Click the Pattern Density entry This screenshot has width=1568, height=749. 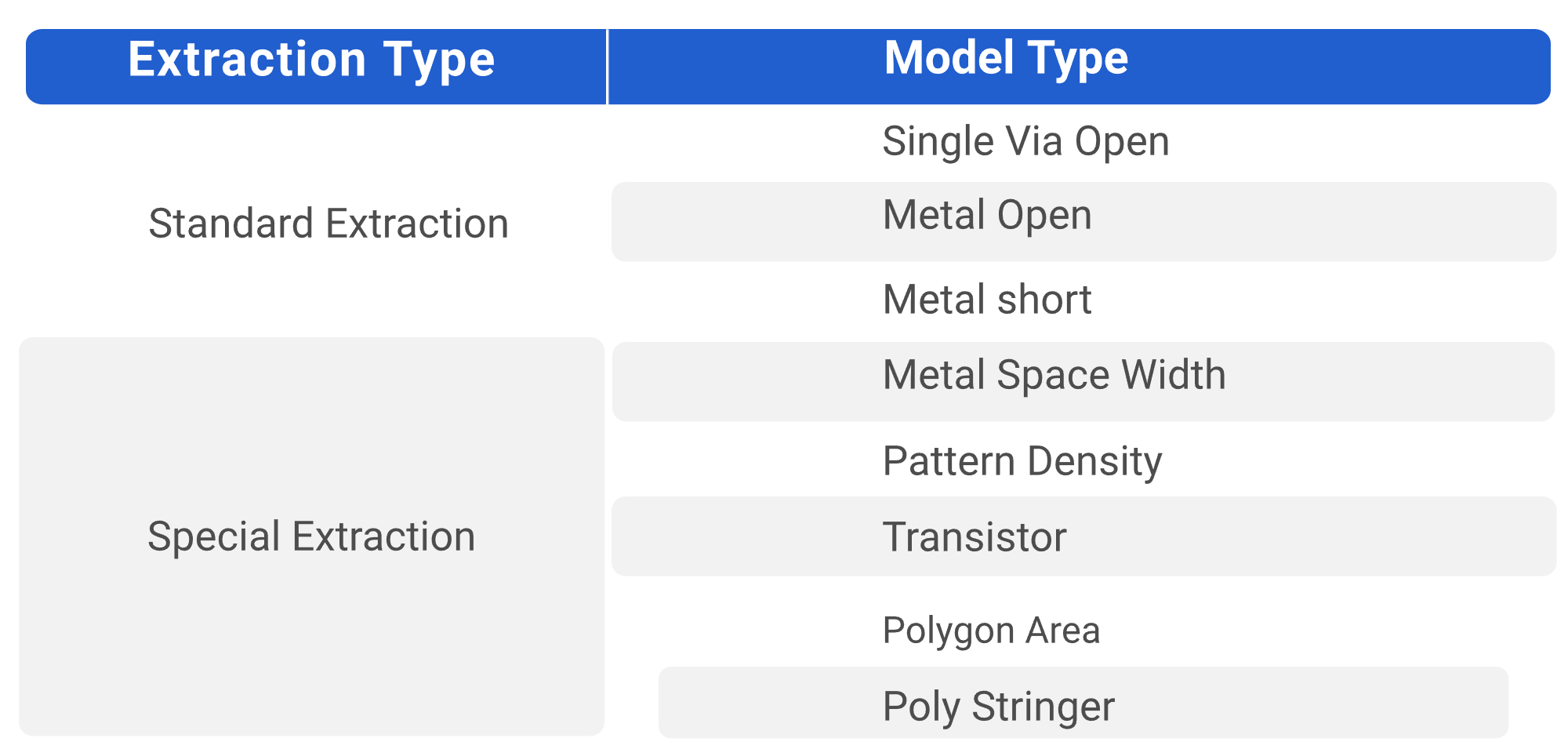[1022, 461]
